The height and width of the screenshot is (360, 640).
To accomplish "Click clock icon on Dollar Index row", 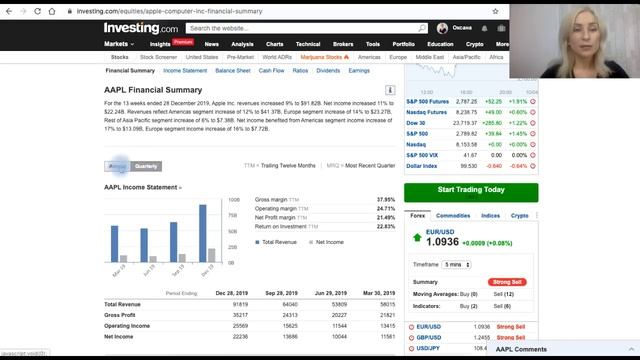I will [533, 166].
